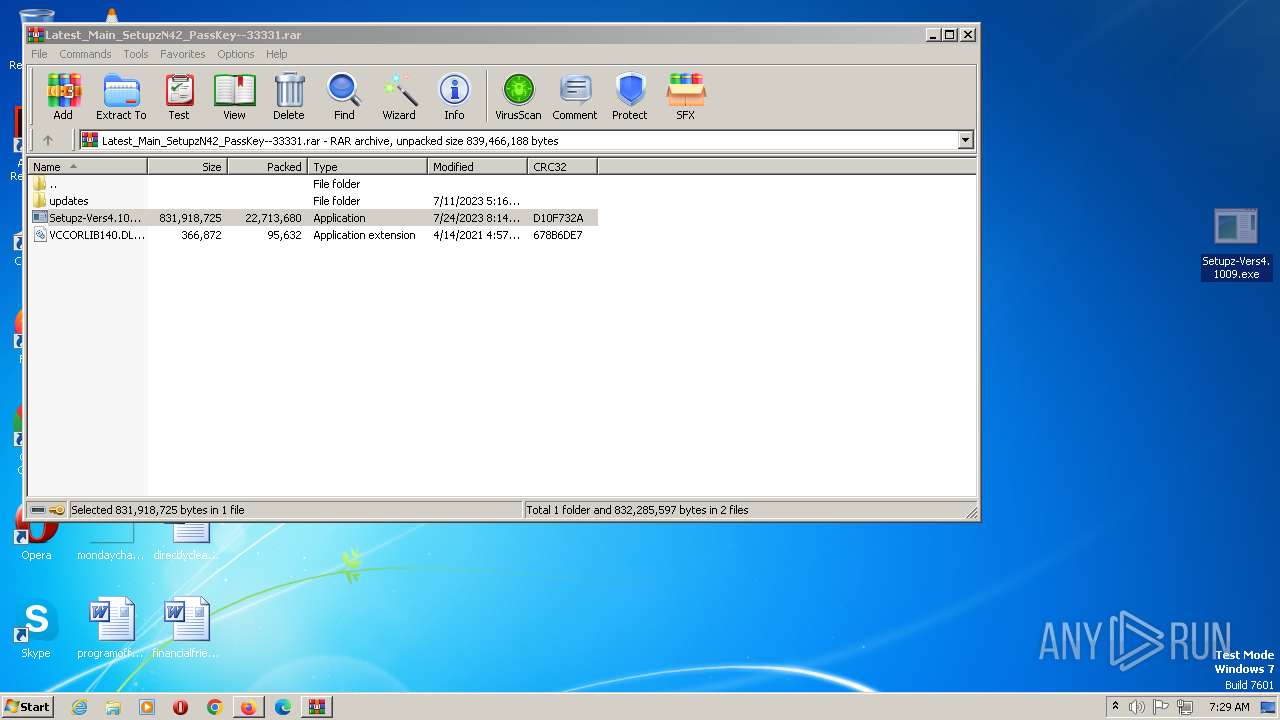Image resolution: width=1280 pixels, height=720 pixels.
Task: Open the View toolbar icon
Action: (234, 97)
